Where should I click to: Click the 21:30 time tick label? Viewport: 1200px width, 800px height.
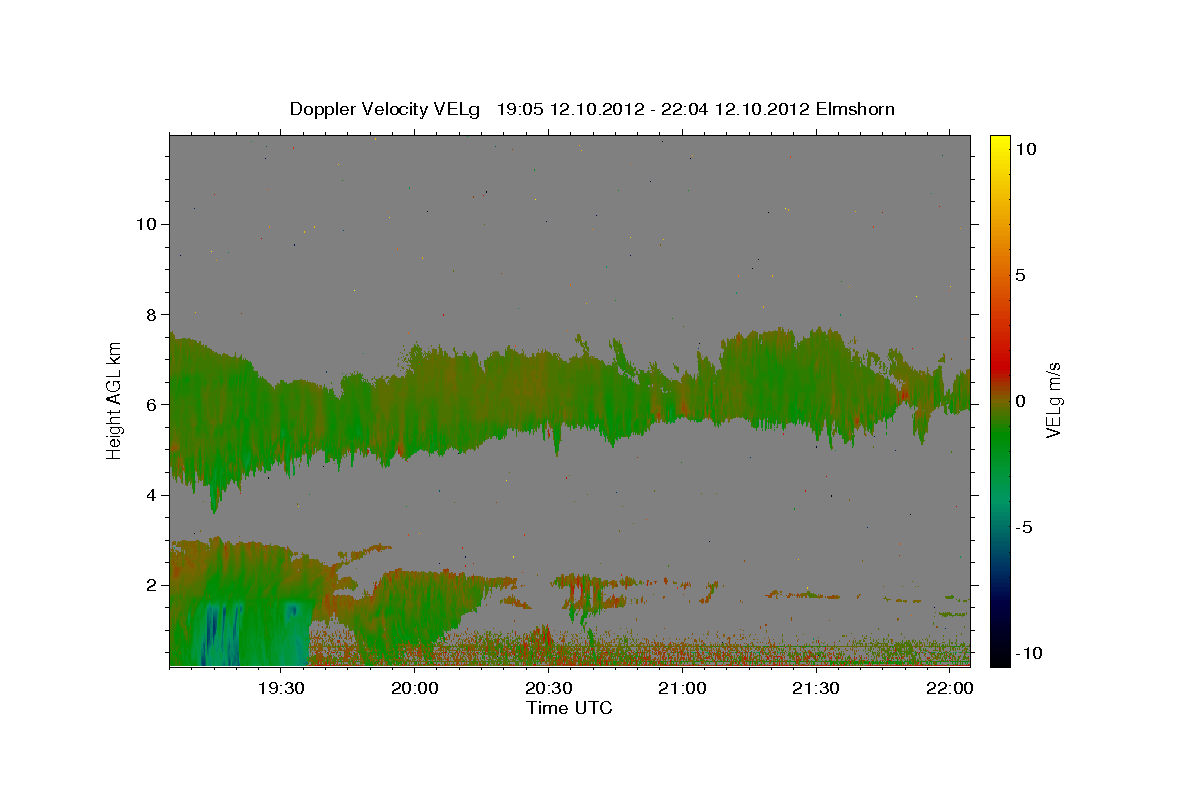coord(816,688)
